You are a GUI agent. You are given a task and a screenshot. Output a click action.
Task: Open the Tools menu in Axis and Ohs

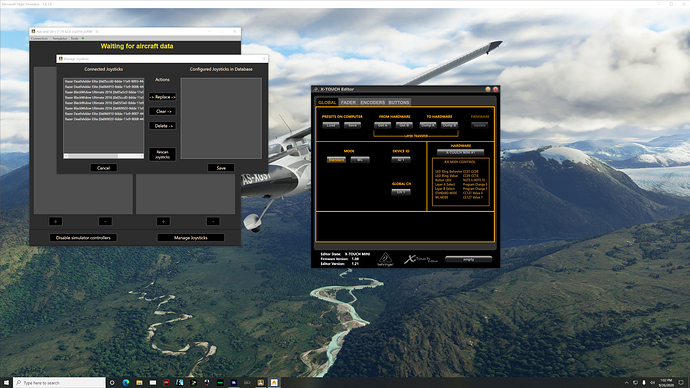(74, 39)
